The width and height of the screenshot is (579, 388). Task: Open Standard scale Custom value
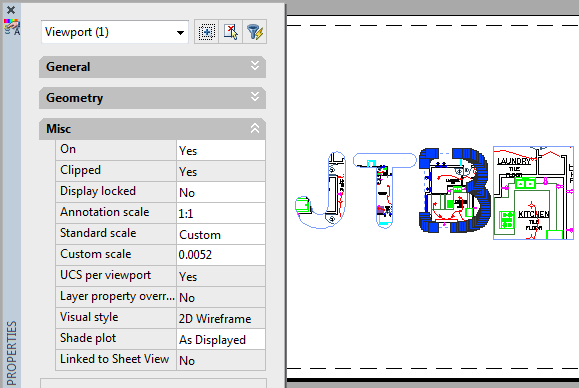pos(221,234)
